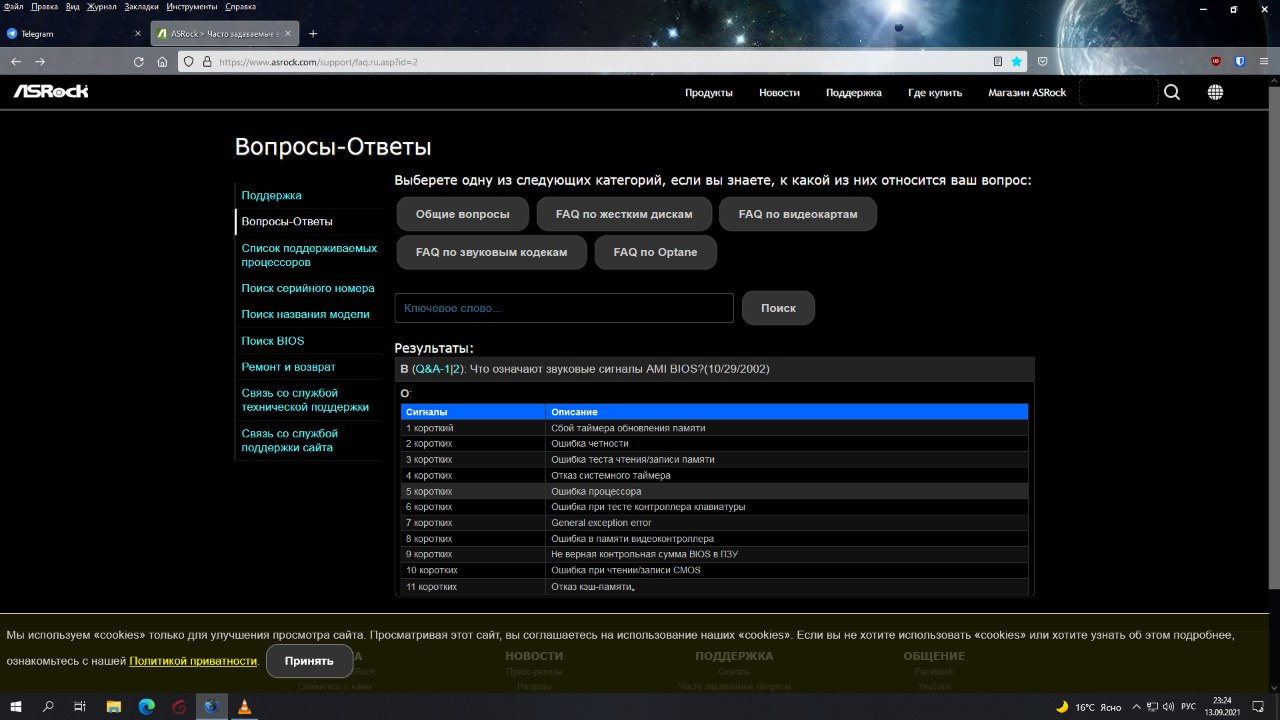This screenshot has width=1280, height=720.
Task: Click FAQ по жестким дискам button
Action: tap(624, 214)
